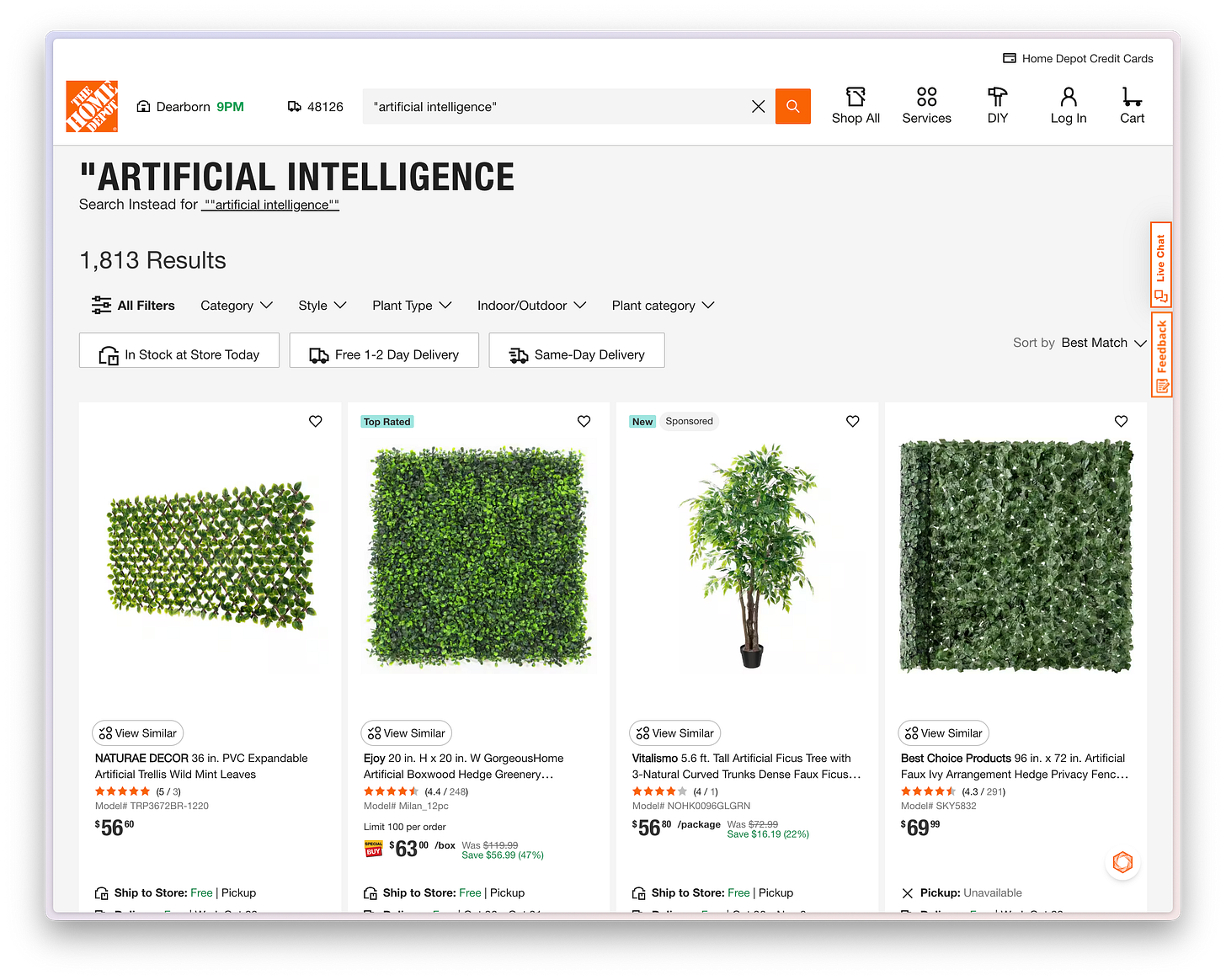
Task: View Similar for NATURAE DECOR trellis
Action: [x=138, y=733]
